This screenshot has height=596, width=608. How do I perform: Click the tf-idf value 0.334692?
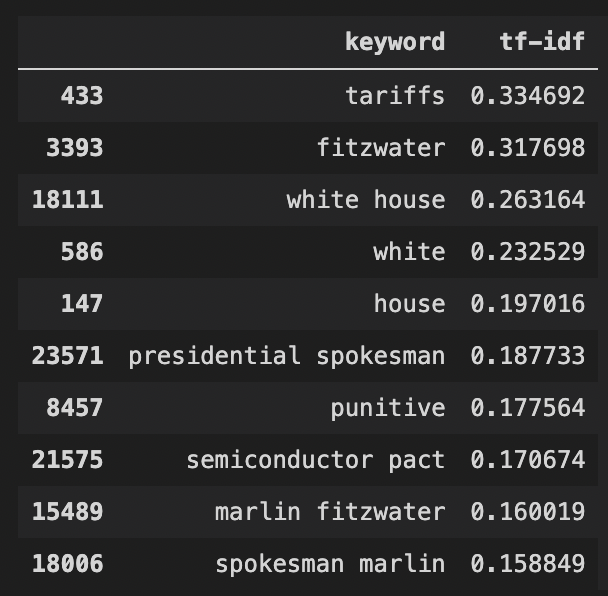click(528, 96)
